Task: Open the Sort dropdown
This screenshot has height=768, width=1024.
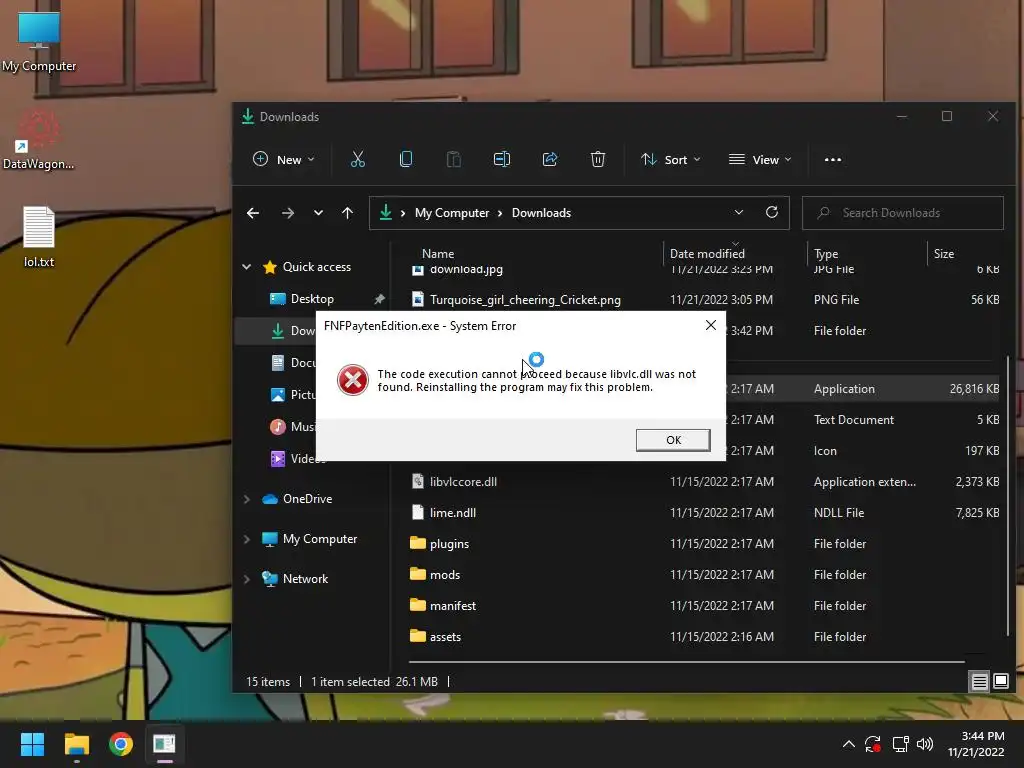Action: 671,159
